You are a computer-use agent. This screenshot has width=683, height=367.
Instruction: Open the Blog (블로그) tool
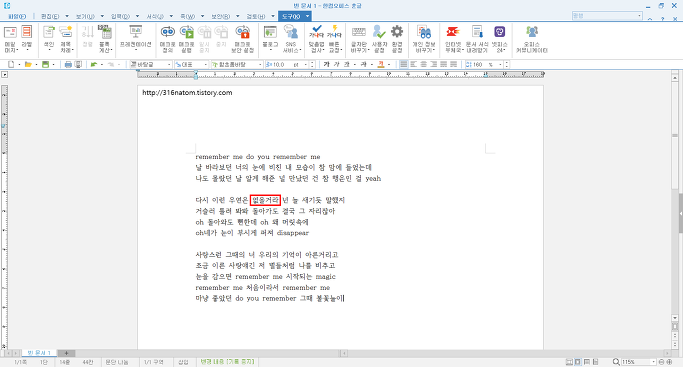tap(270, 39)
